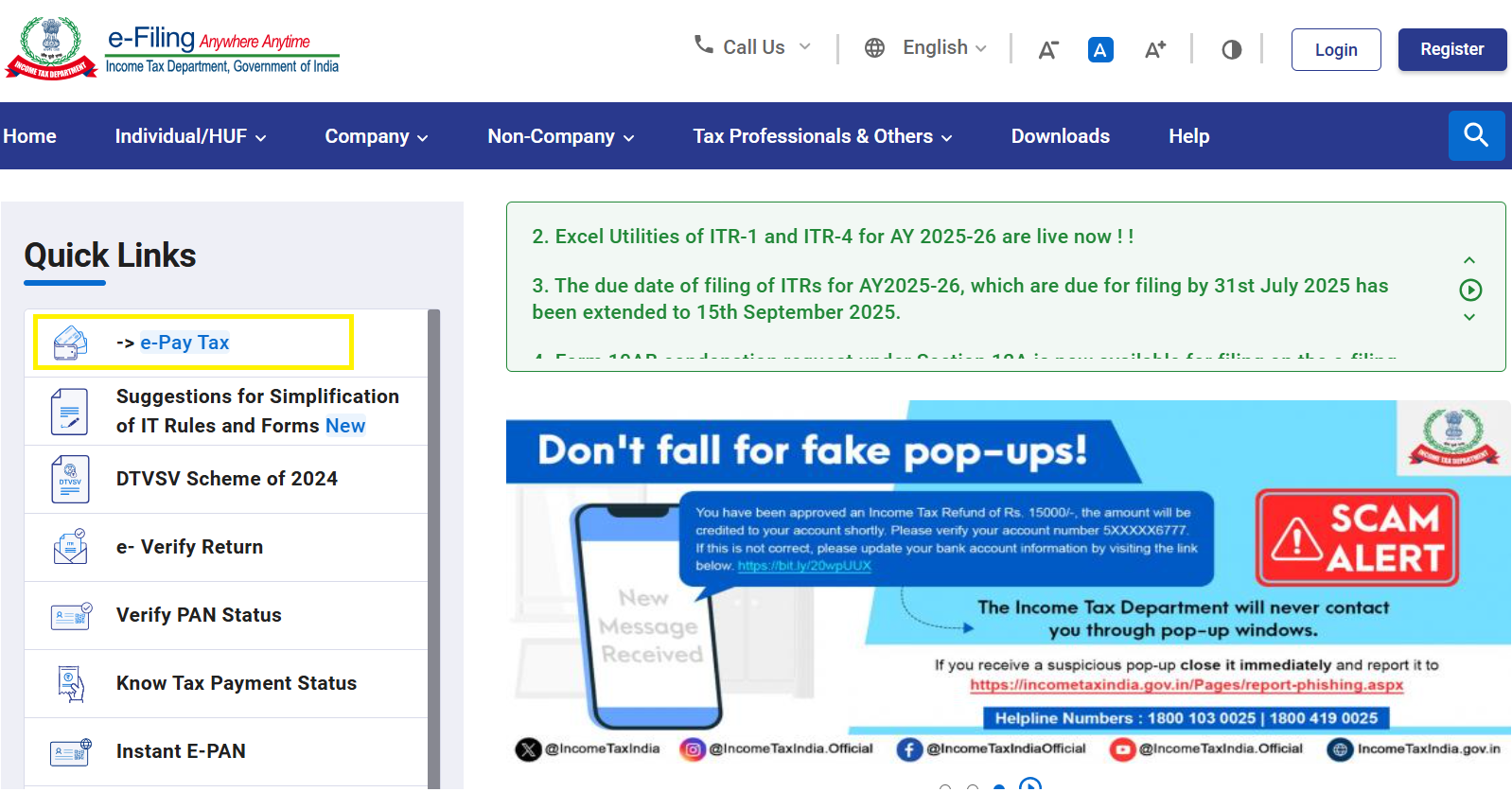Click the Know Tax Payment Status icon
The width and height of the screenshot is (1512, 792).
pos(71,683)
